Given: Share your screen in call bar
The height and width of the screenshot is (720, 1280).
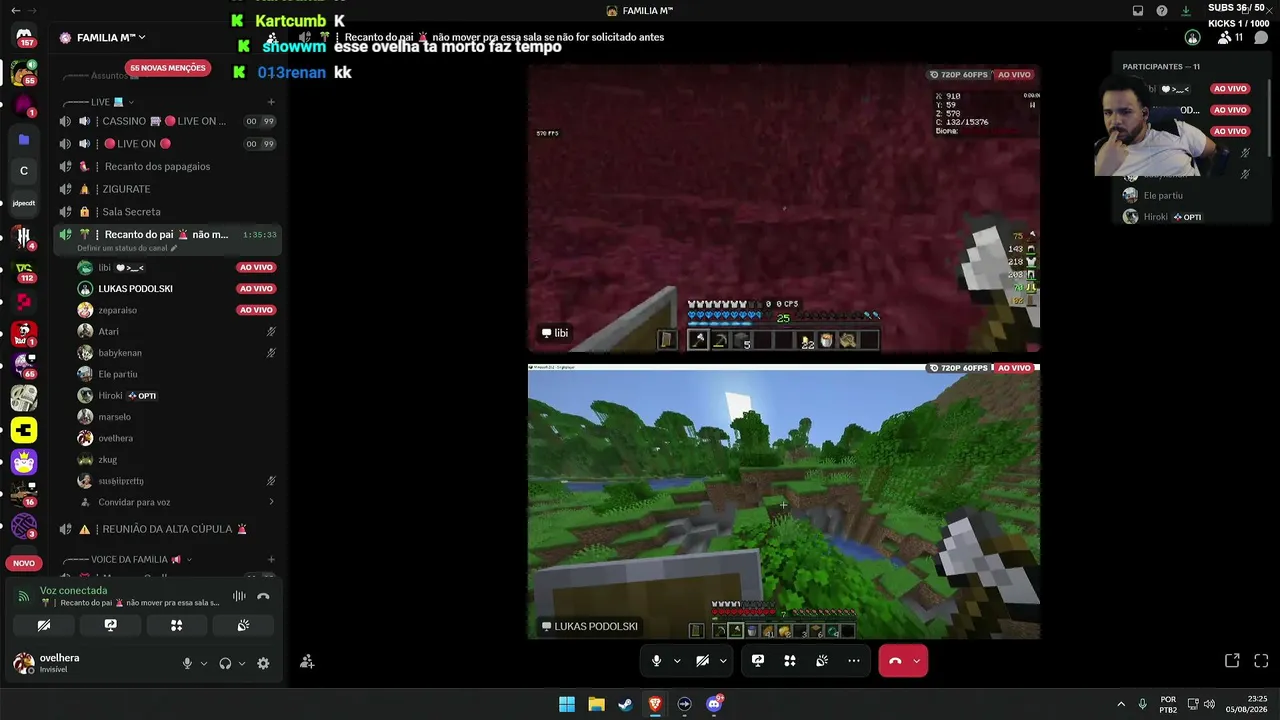Looking at the screenshot, I should click(x=758, y=660).
